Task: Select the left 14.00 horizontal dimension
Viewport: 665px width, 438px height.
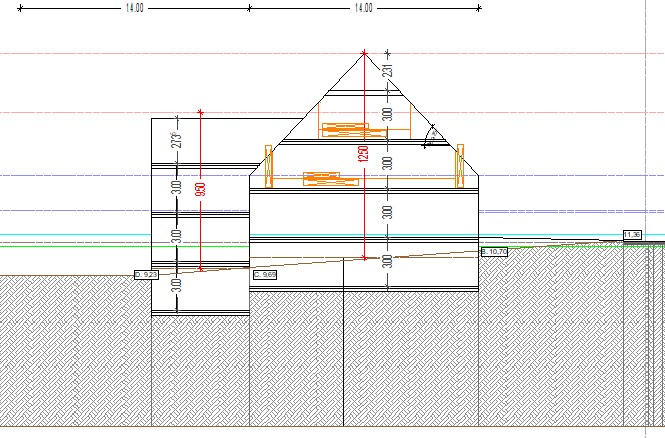Action: [133, 7]
